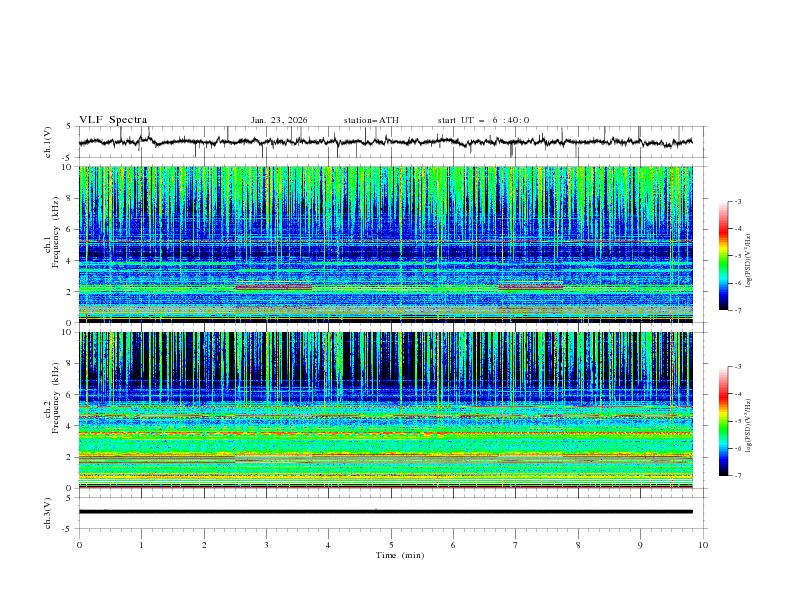Select the "ch.1(V)" vertical axis label

tap(48, 142)
